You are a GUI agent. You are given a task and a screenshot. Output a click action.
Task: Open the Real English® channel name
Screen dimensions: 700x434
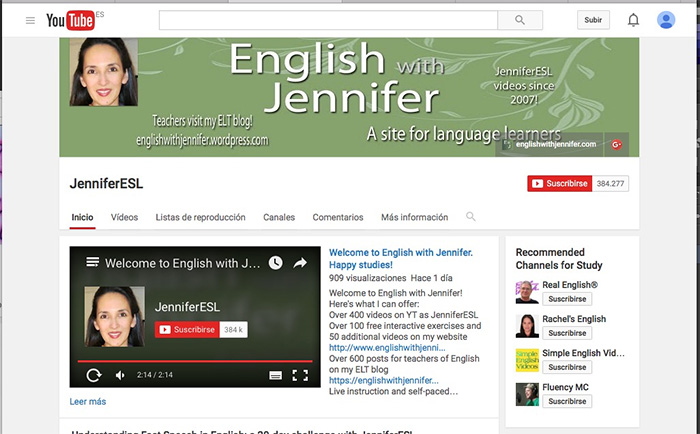[x=570, y=285]
